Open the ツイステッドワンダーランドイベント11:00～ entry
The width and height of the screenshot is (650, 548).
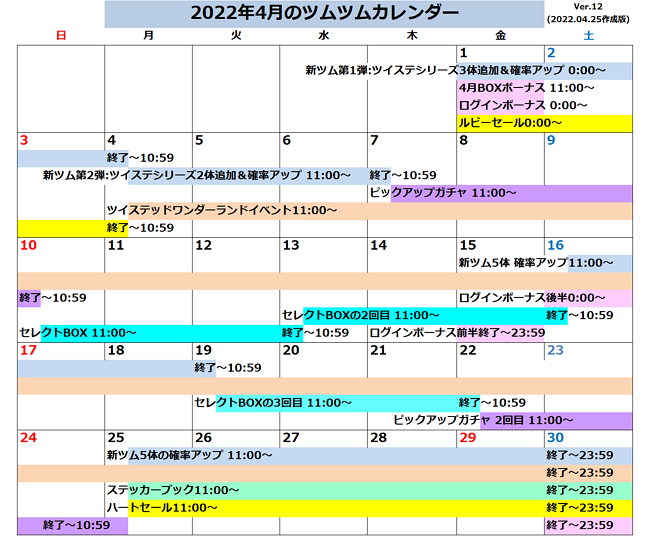coord(222,210)
